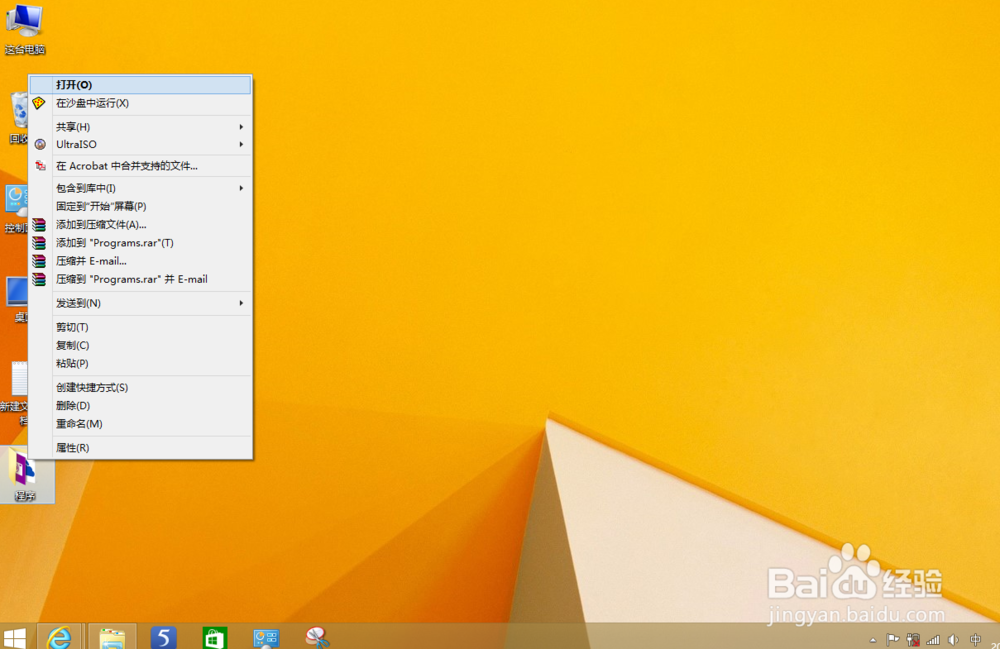
Task: Select 添加到 "Programs.rar"(T)
Action: 140,243
